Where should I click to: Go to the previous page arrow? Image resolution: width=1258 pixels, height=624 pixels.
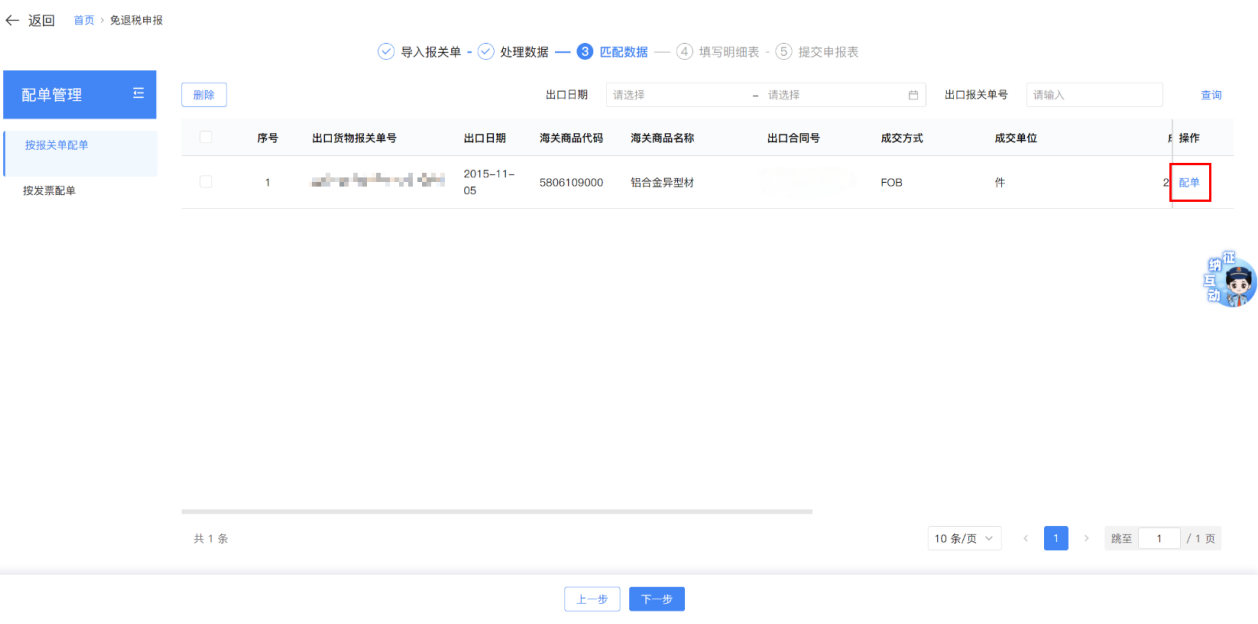[x=1025, y=539]
